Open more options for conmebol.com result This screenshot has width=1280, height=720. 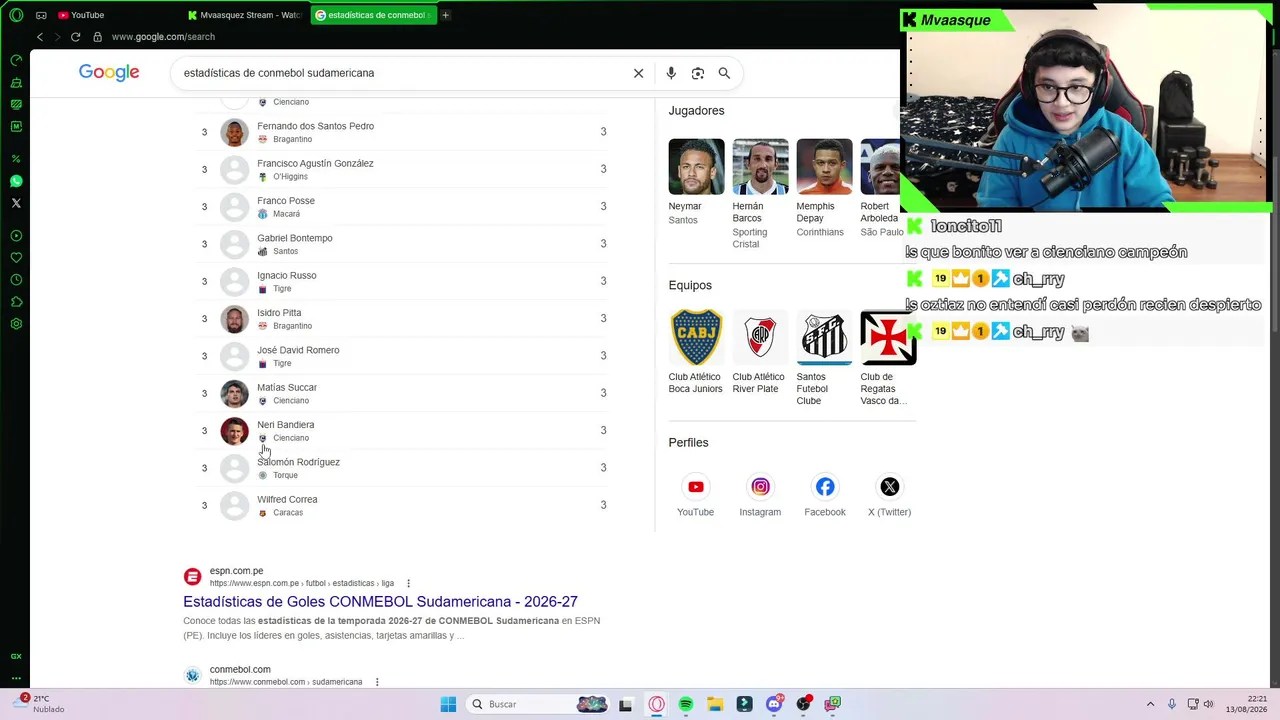pyautogui.click(x=377, y=682)
